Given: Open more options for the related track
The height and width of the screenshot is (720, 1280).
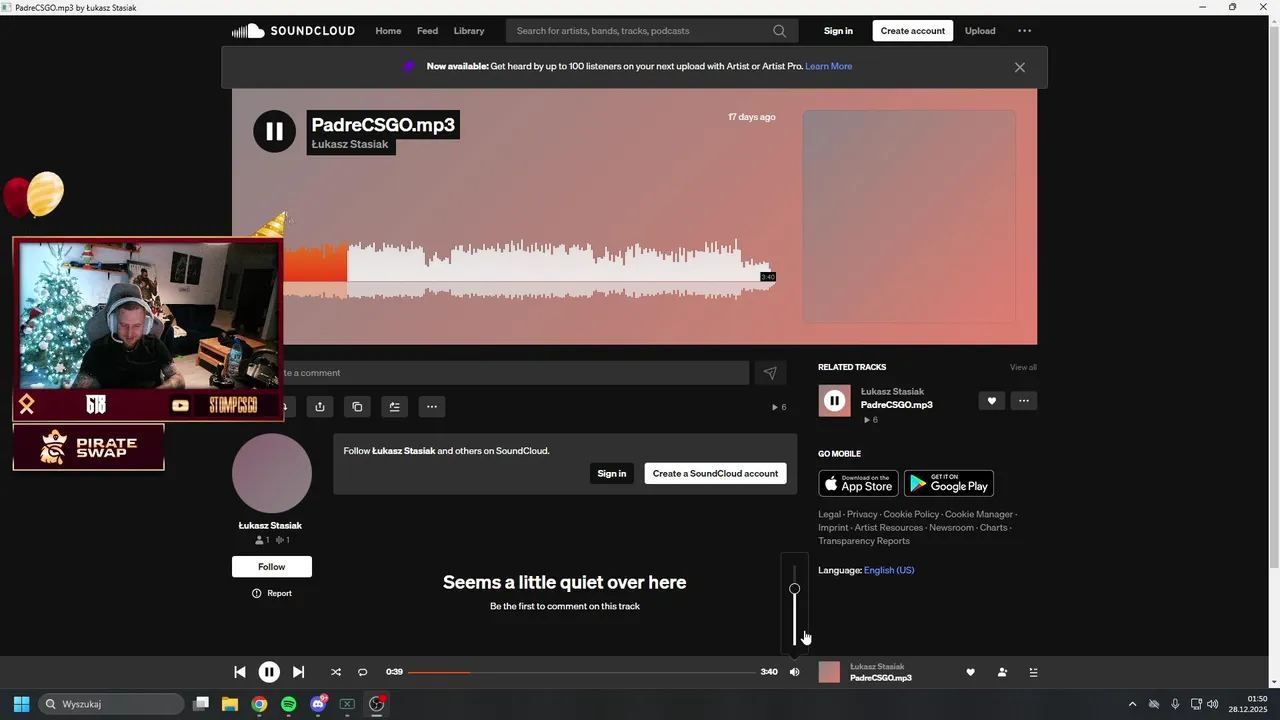Looking at the screenshot, I should 1024,401.
